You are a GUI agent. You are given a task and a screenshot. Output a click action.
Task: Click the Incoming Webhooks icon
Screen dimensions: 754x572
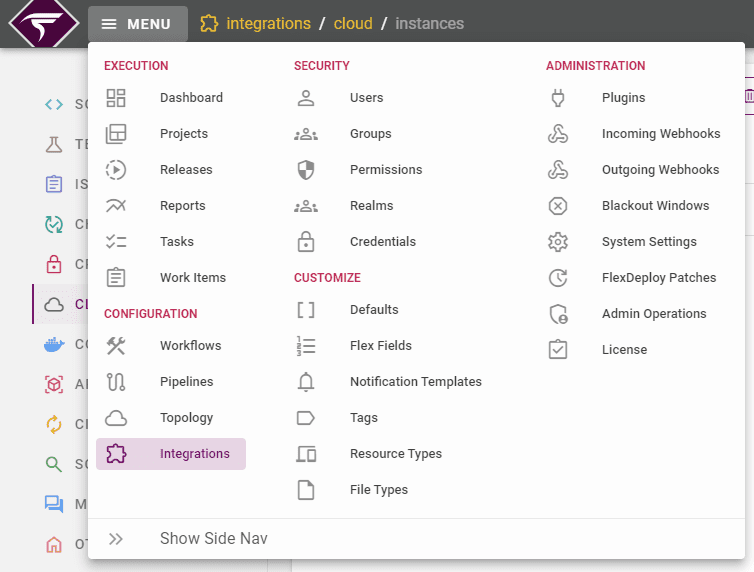tap(558, 134)
